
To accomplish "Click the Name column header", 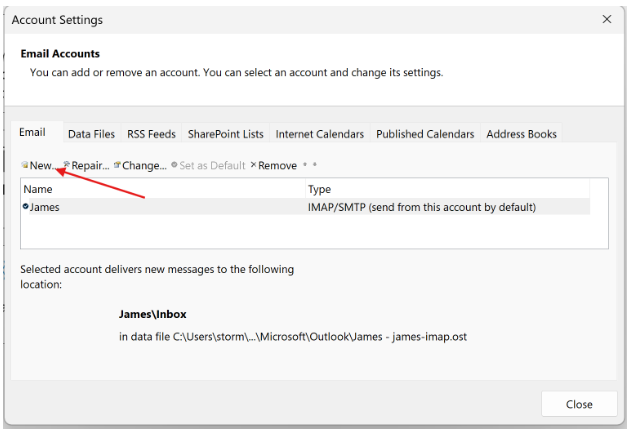I will [160, 189].
